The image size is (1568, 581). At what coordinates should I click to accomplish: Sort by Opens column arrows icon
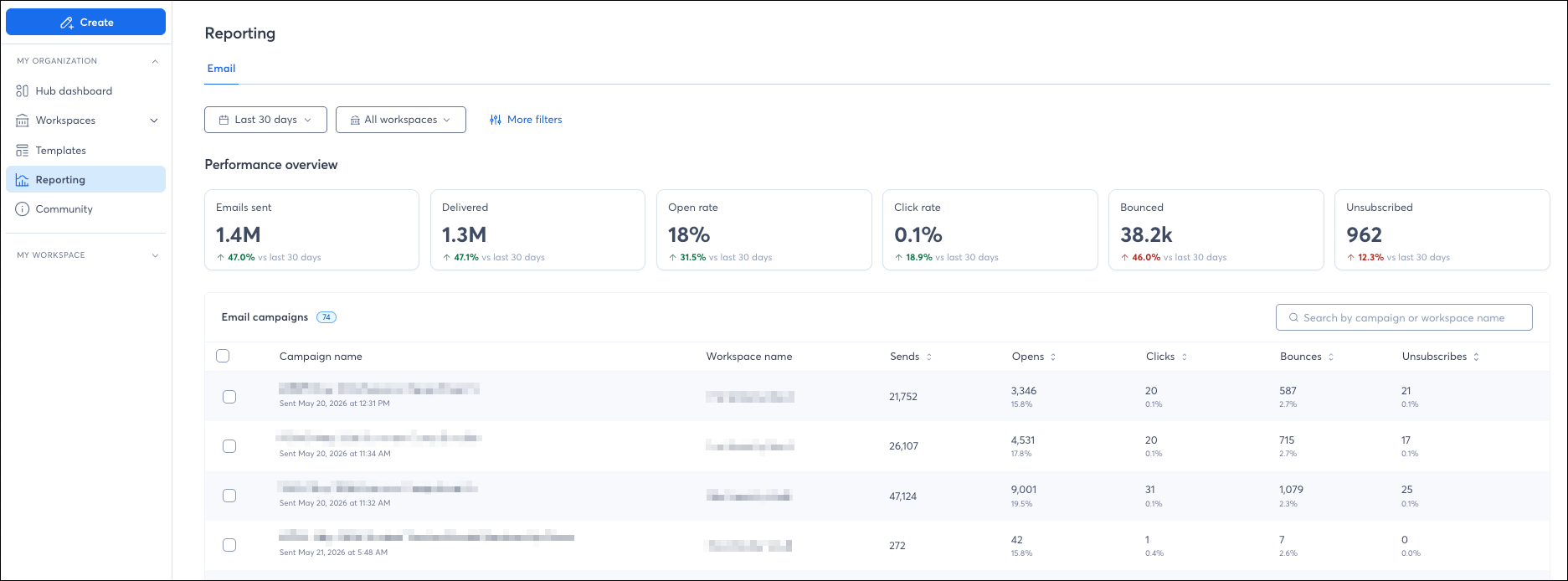pos(1053,357)
